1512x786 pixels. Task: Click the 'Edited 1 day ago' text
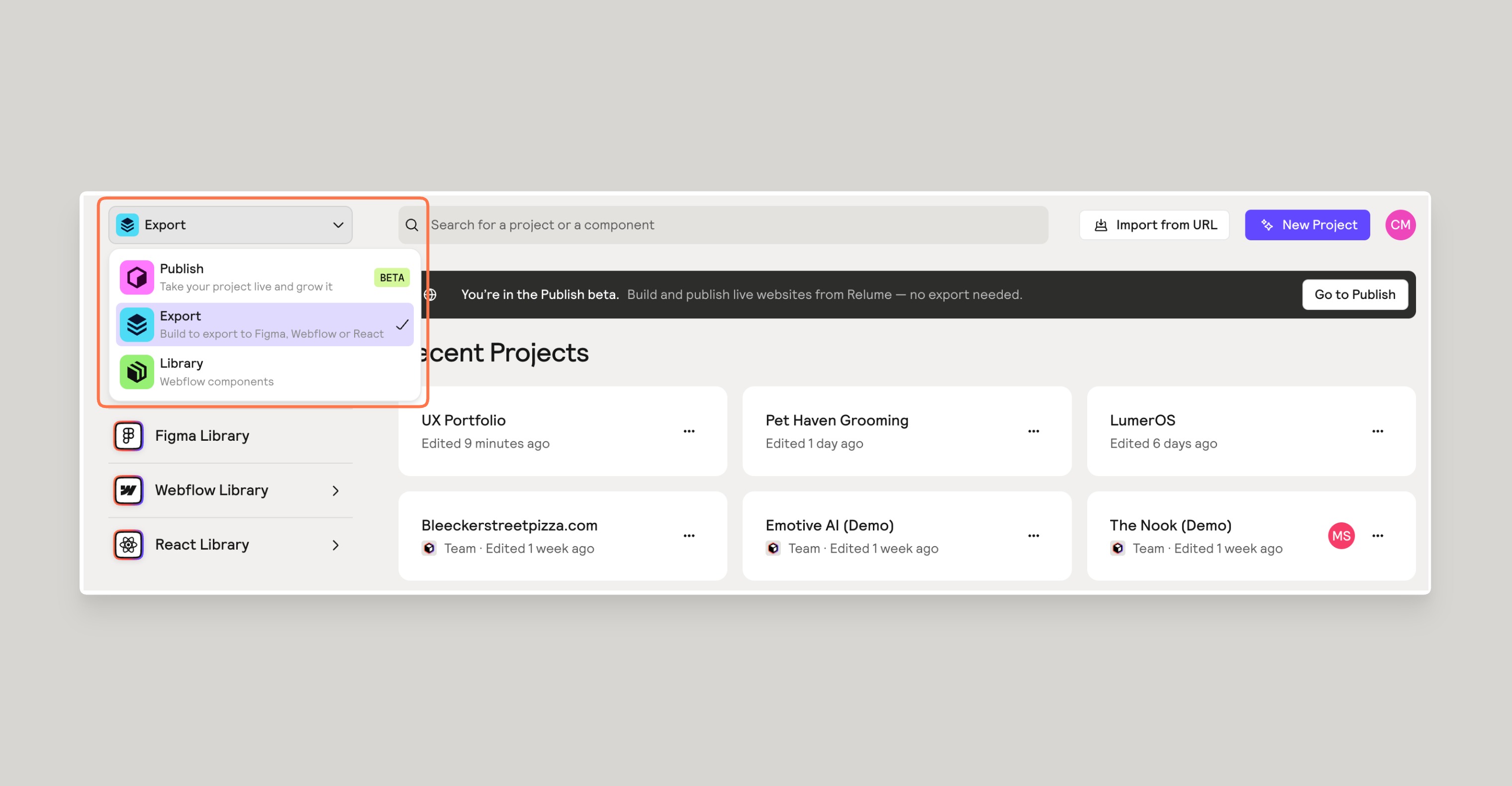[814, 444]
